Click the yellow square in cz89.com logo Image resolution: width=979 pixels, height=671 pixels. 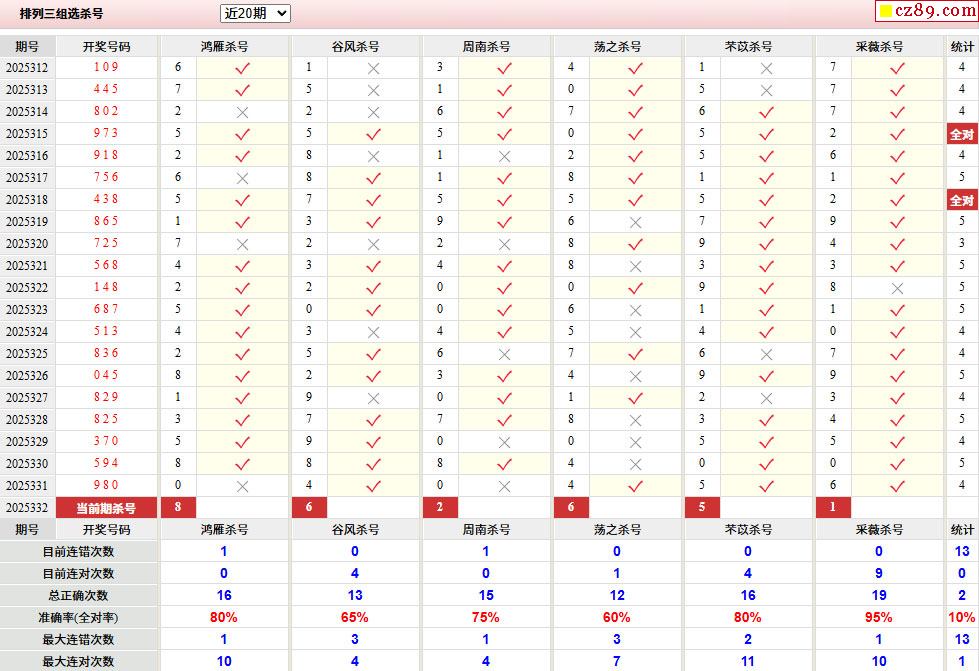point(885,11)
